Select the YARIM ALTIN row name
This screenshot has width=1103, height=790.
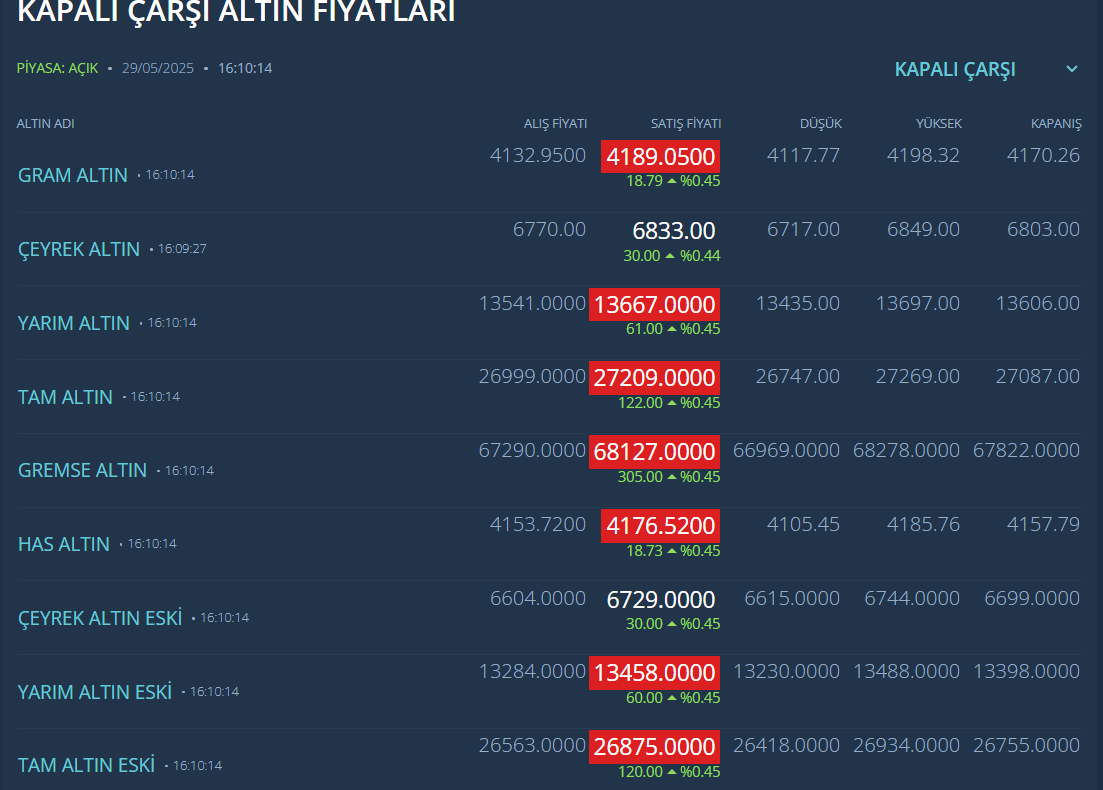click(74, 323)
